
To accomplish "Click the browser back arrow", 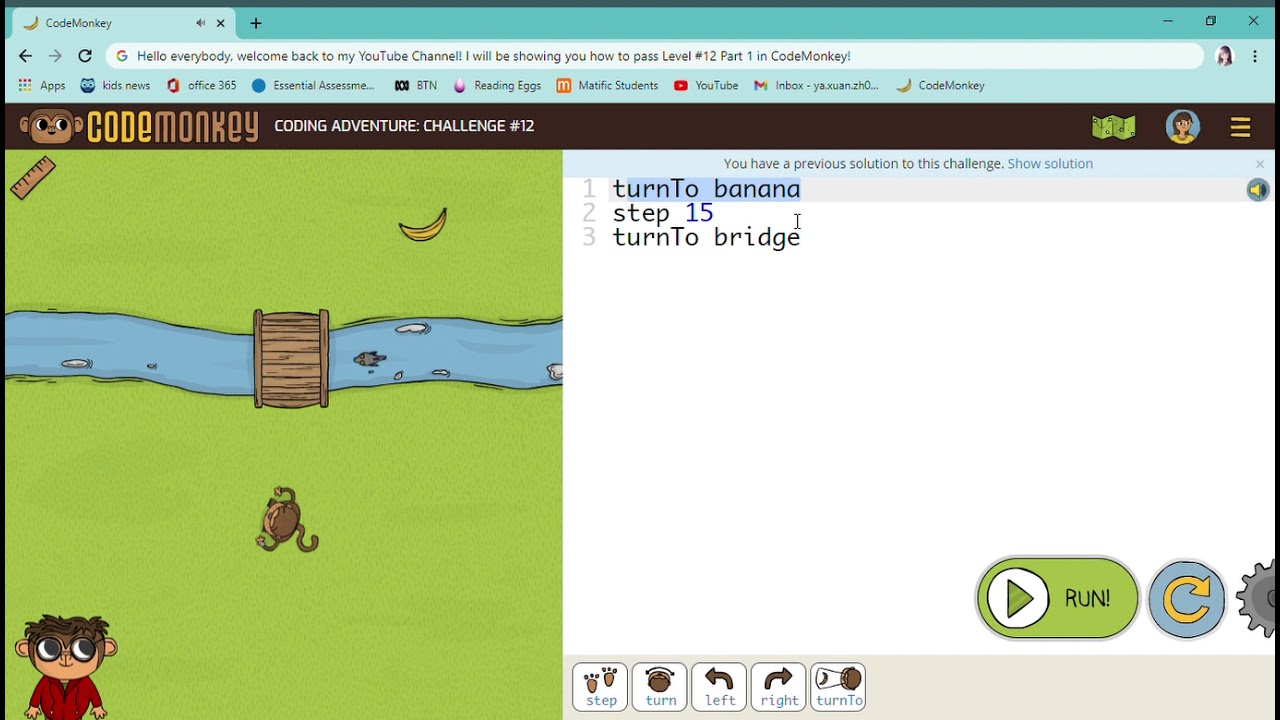I will pos(25,56).
